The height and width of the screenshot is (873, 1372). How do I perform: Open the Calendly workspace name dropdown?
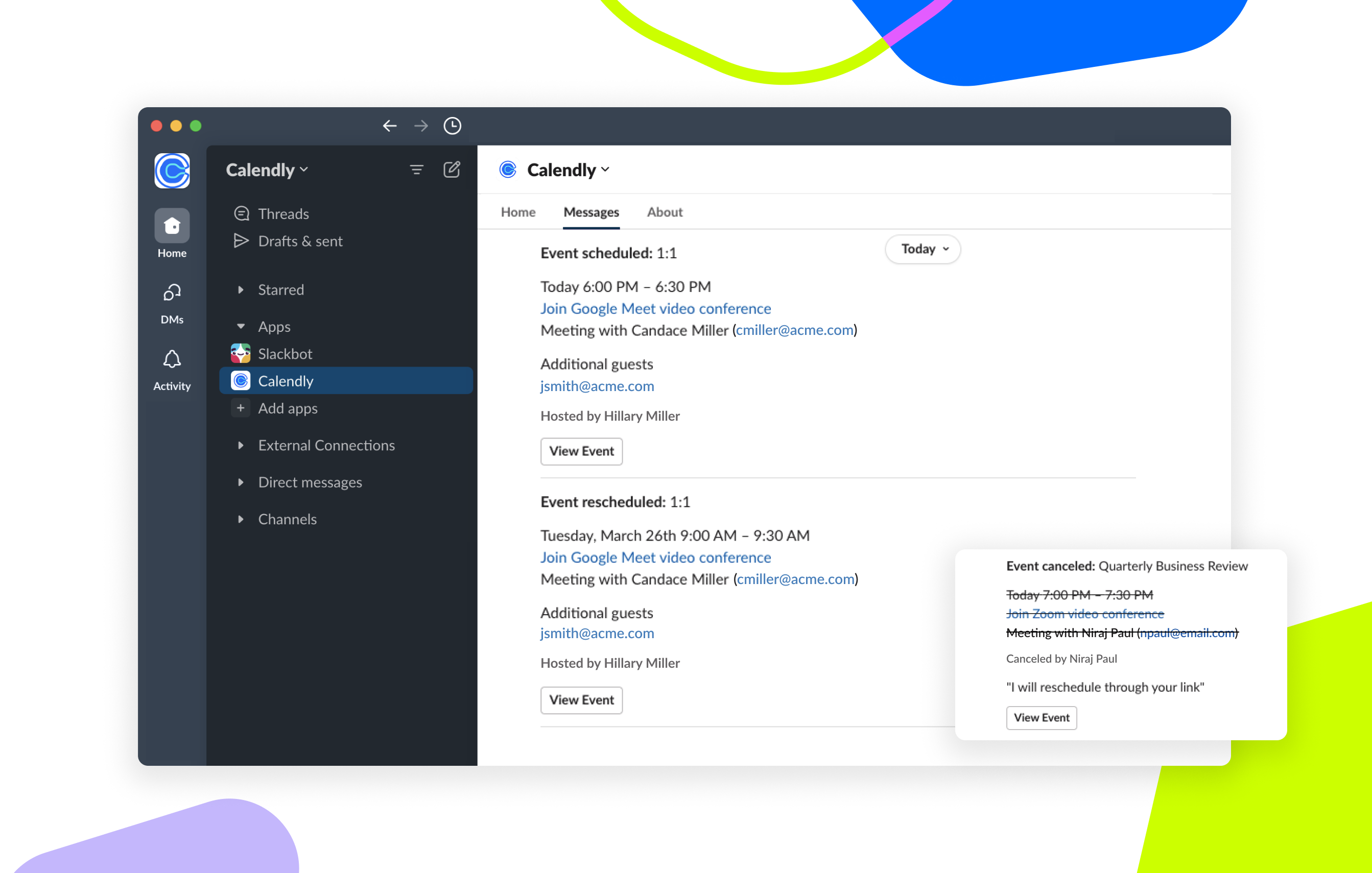pos(267,169)
